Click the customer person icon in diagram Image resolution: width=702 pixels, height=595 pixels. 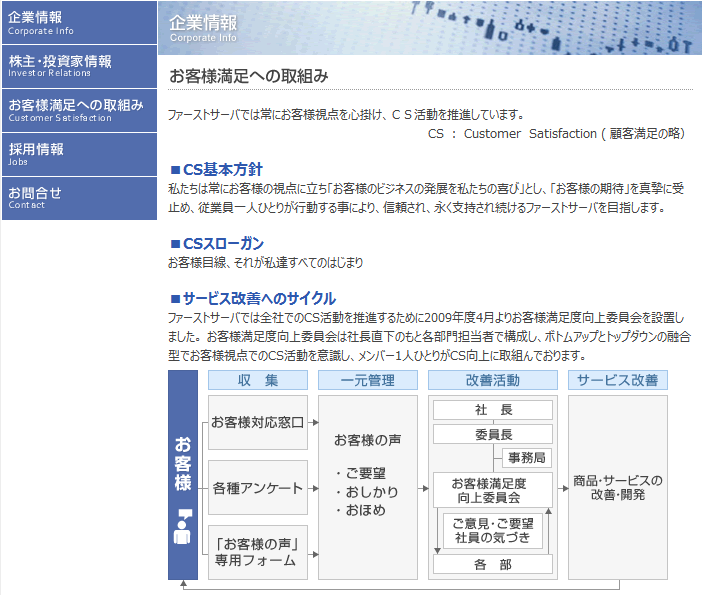(x=183, y=526)
